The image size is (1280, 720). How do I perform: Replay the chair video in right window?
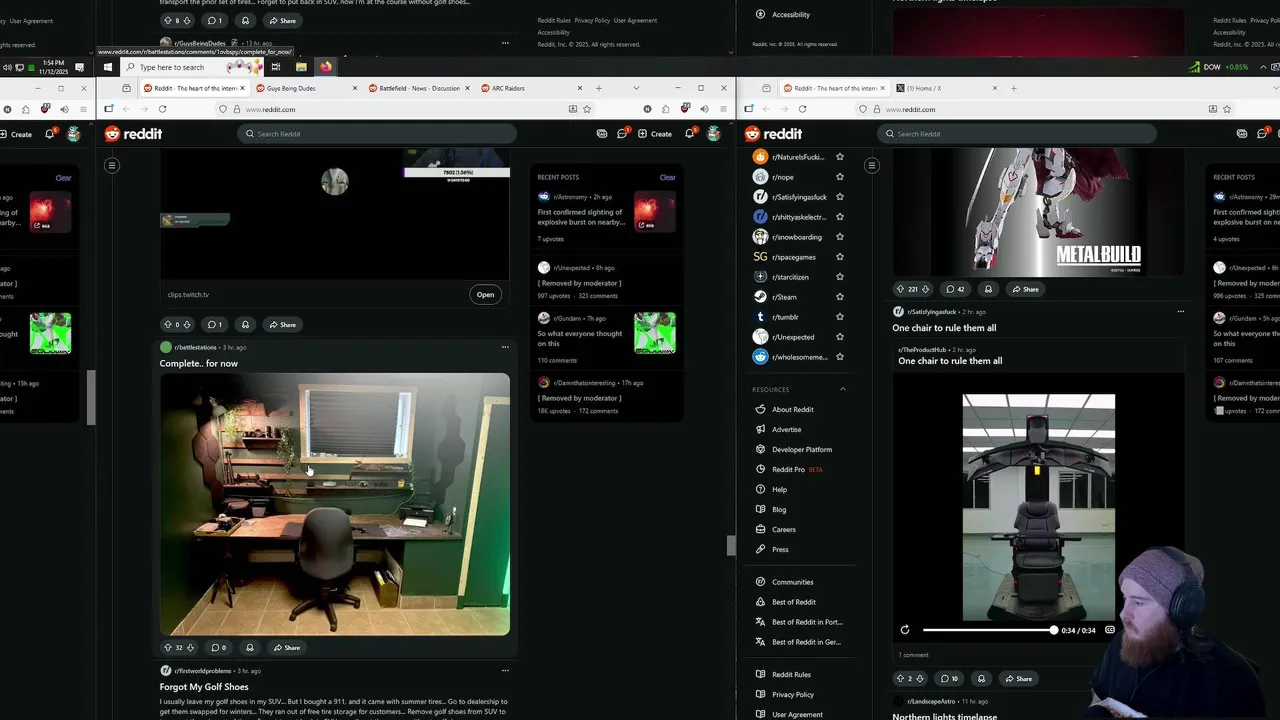(x=905, y=630)
